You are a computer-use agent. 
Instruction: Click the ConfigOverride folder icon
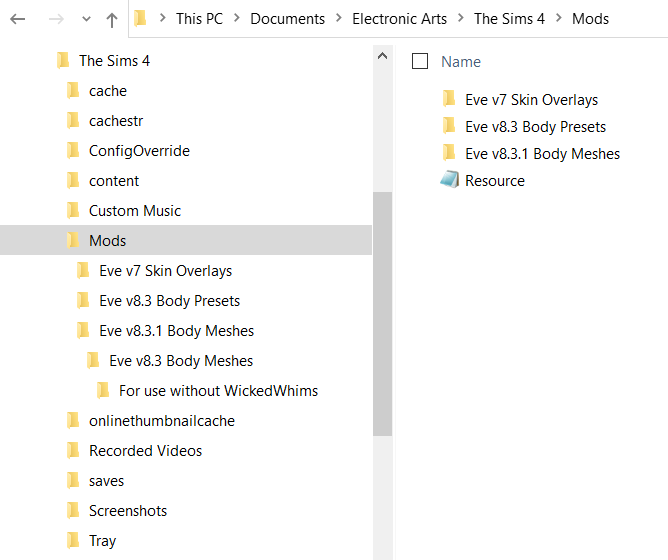click(x=73, y=150)
